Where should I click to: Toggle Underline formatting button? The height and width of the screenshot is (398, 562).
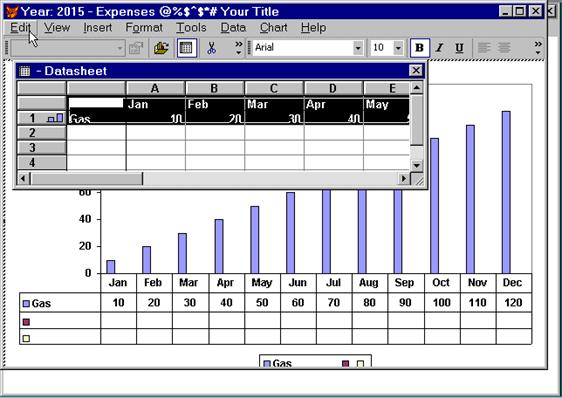pos(459,48)
